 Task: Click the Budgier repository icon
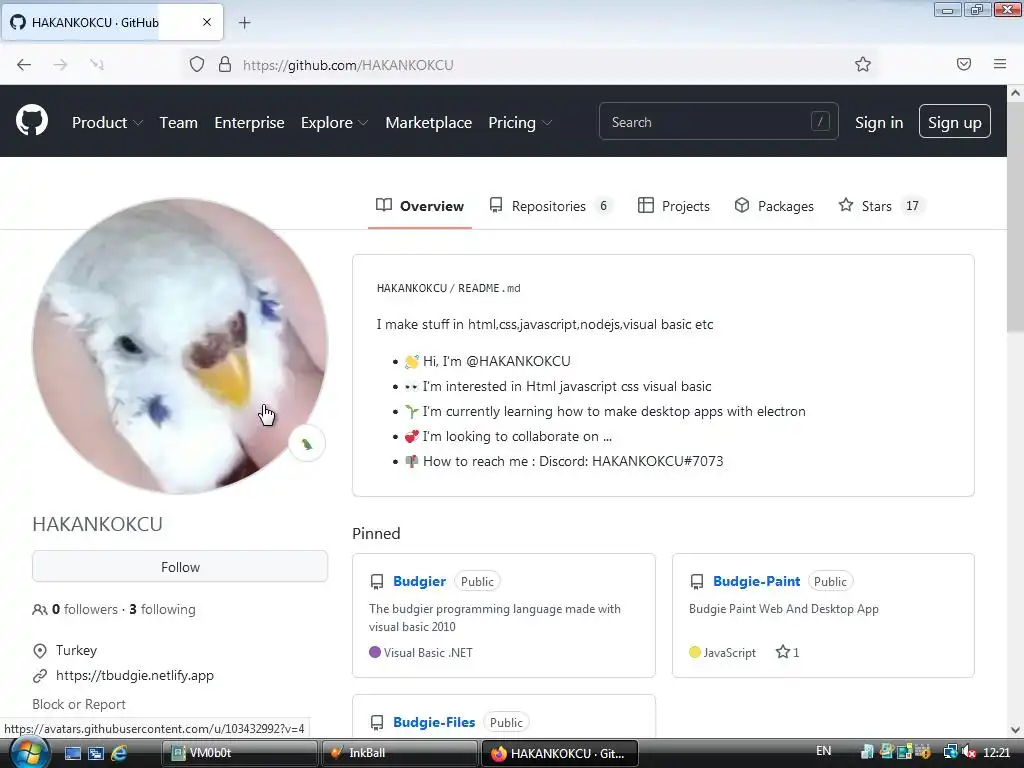[x=376, y=581]
